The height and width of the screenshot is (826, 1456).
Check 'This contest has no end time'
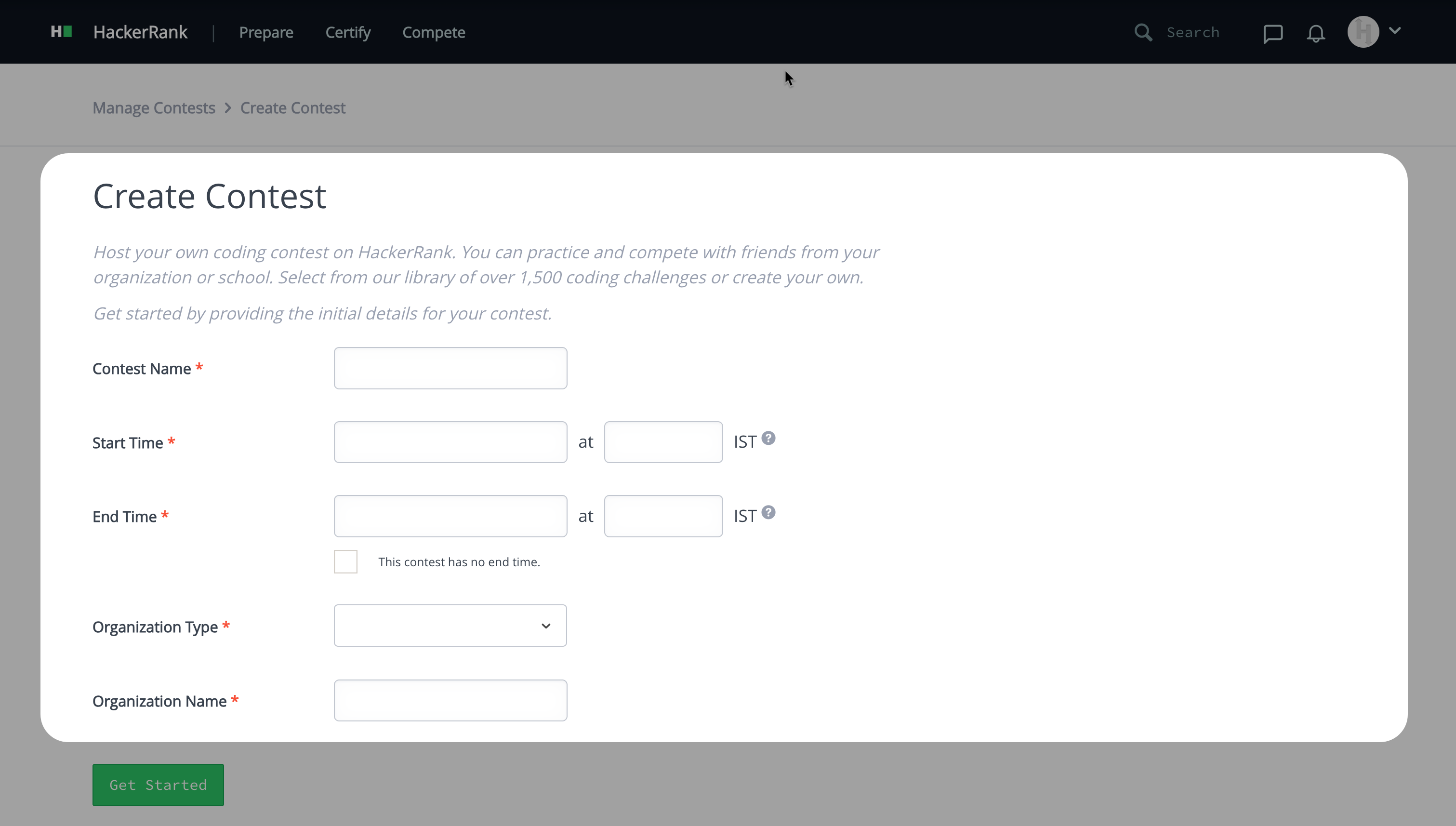(345, 561)
